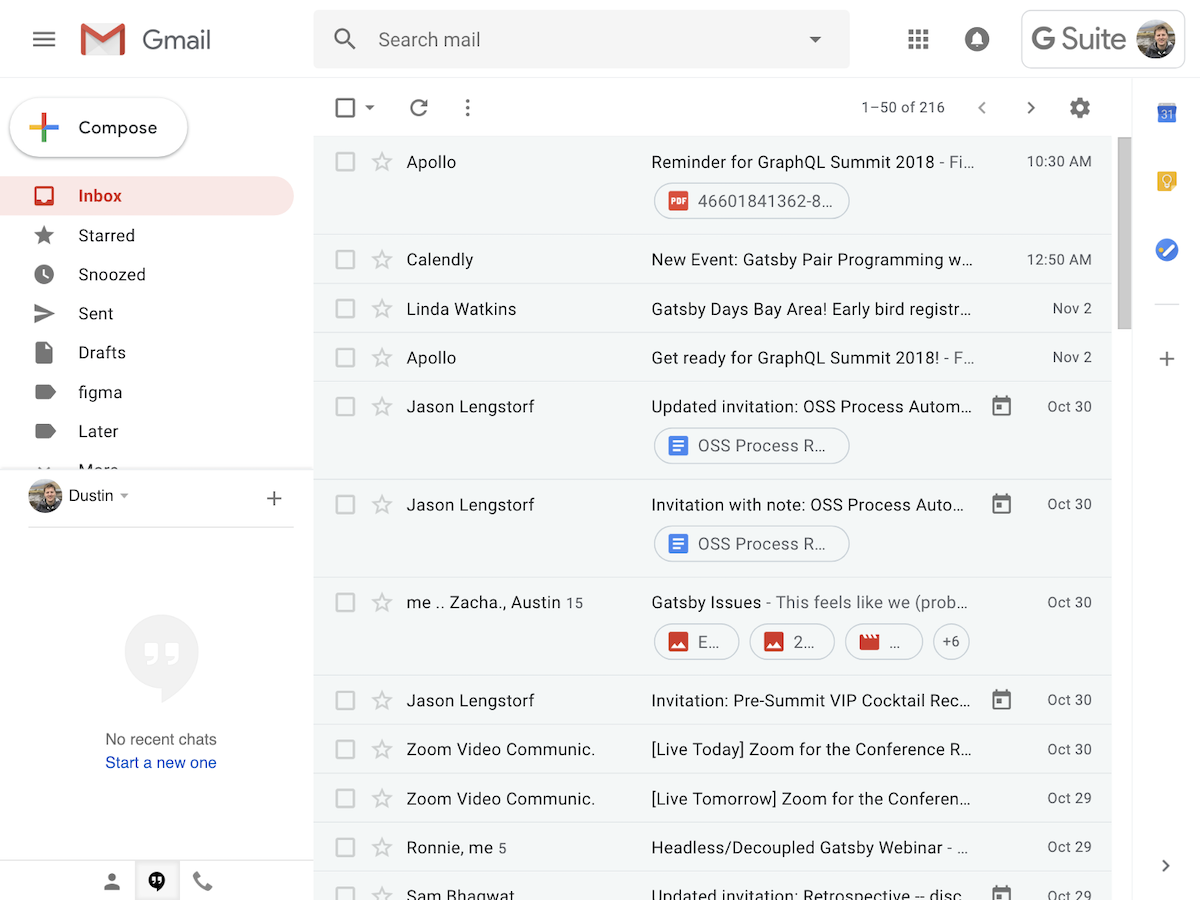The width and height of the screenshot is (1200, 900).
Task: Open Gmail settings gear
Action: [1080, 107]
